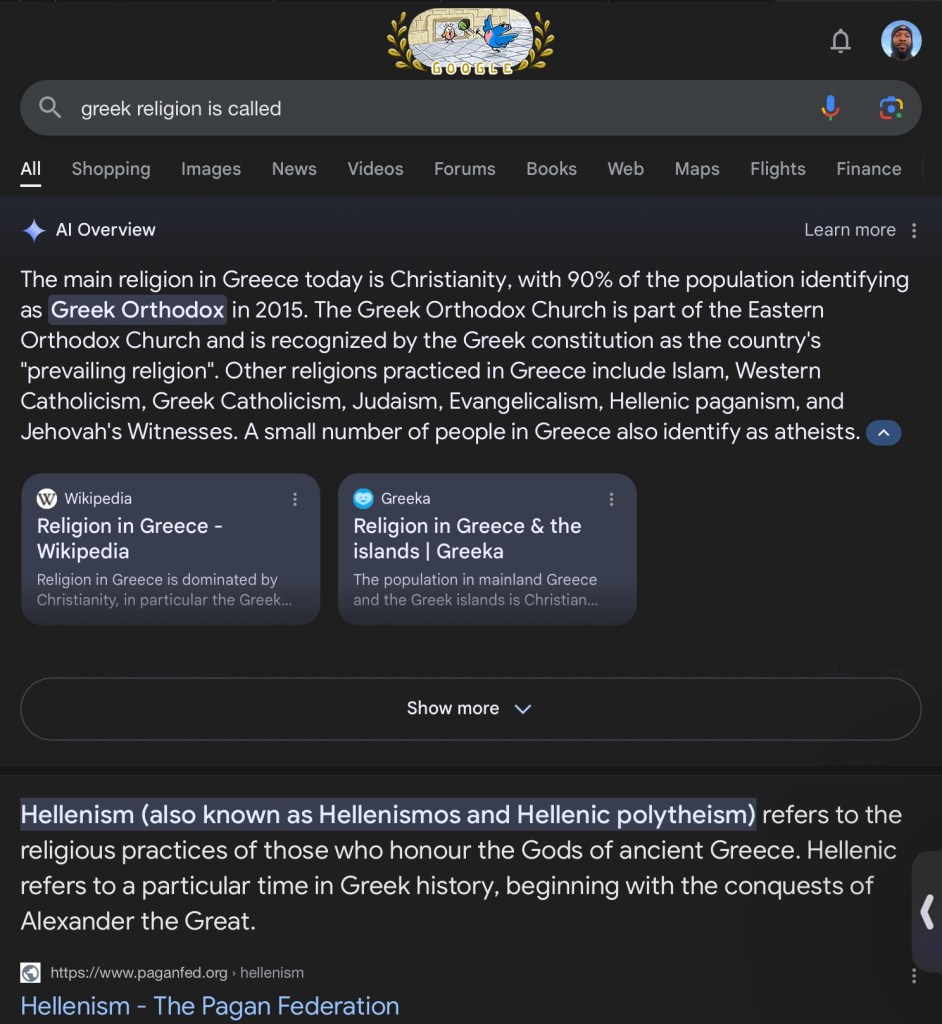Viewport: 942px width, 1024px height.
Task: Switch to the Images tab
Action: pos(211,169)
